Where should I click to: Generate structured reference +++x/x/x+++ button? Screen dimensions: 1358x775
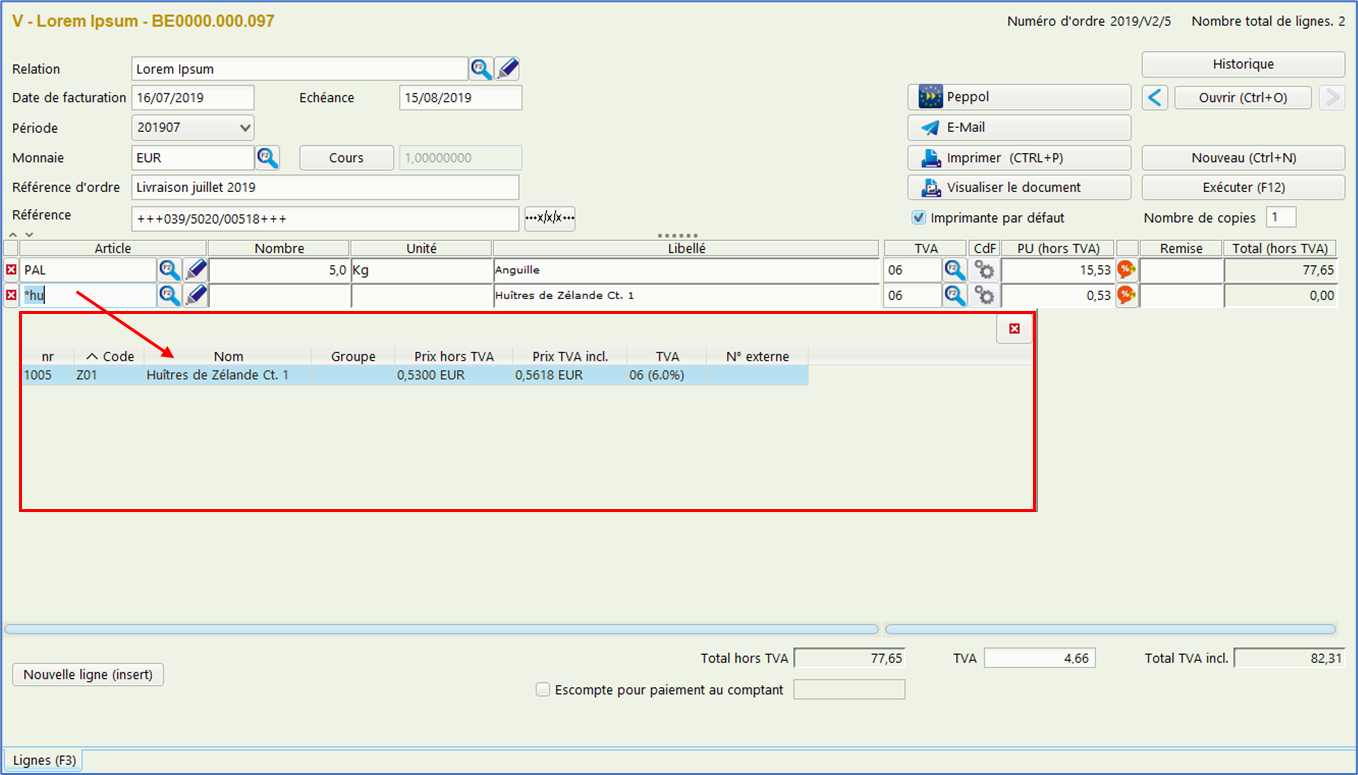pyautogui.click(x=550, y=218)
